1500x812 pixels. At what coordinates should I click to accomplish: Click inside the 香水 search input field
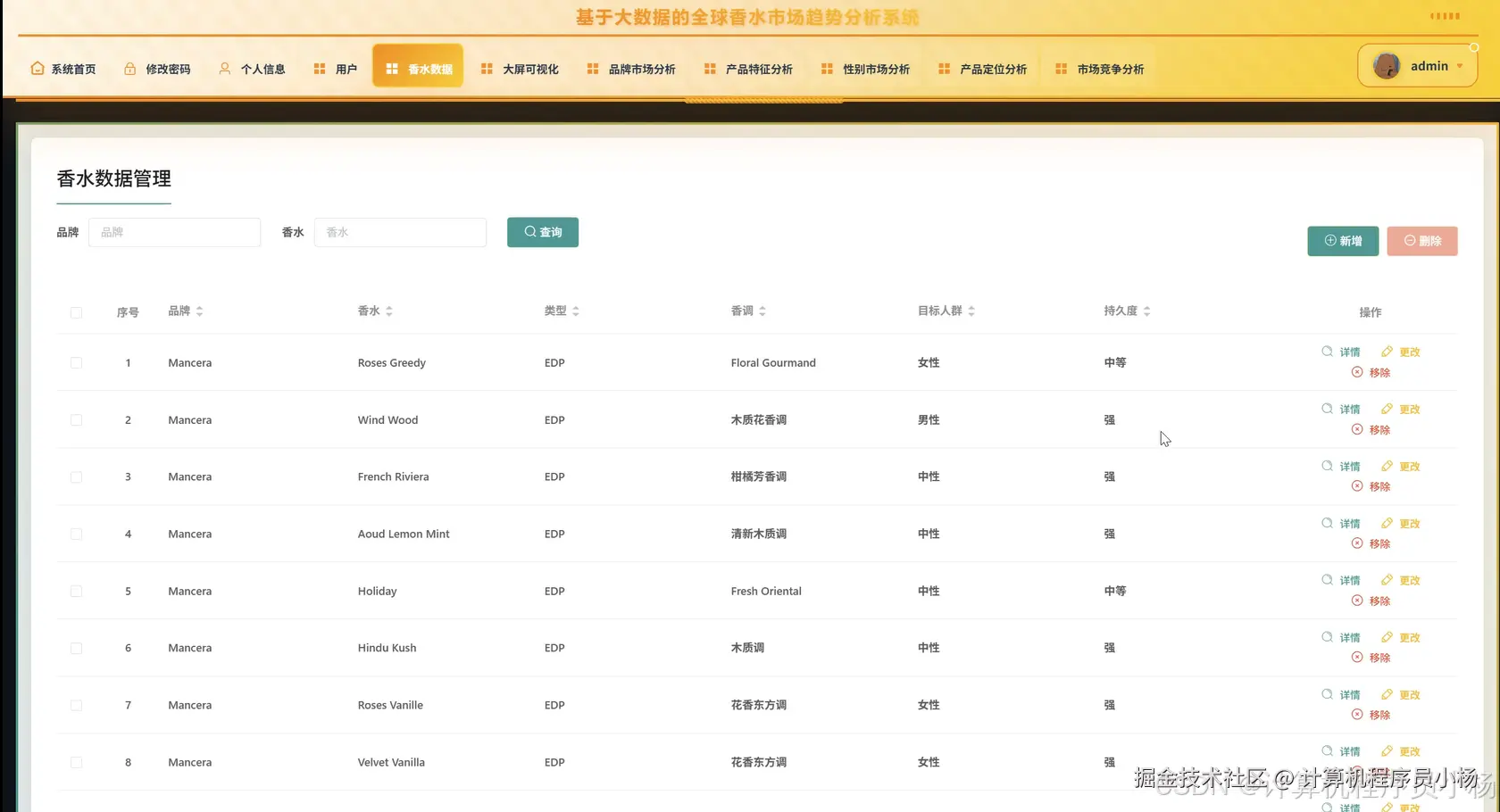coord(400,232)
